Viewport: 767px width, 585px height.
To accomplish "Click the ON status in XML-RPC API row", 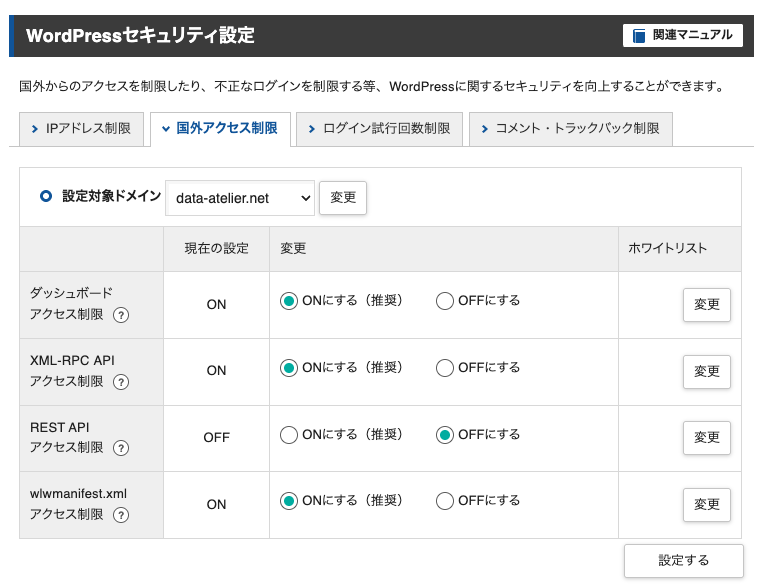I will [216, 370].
